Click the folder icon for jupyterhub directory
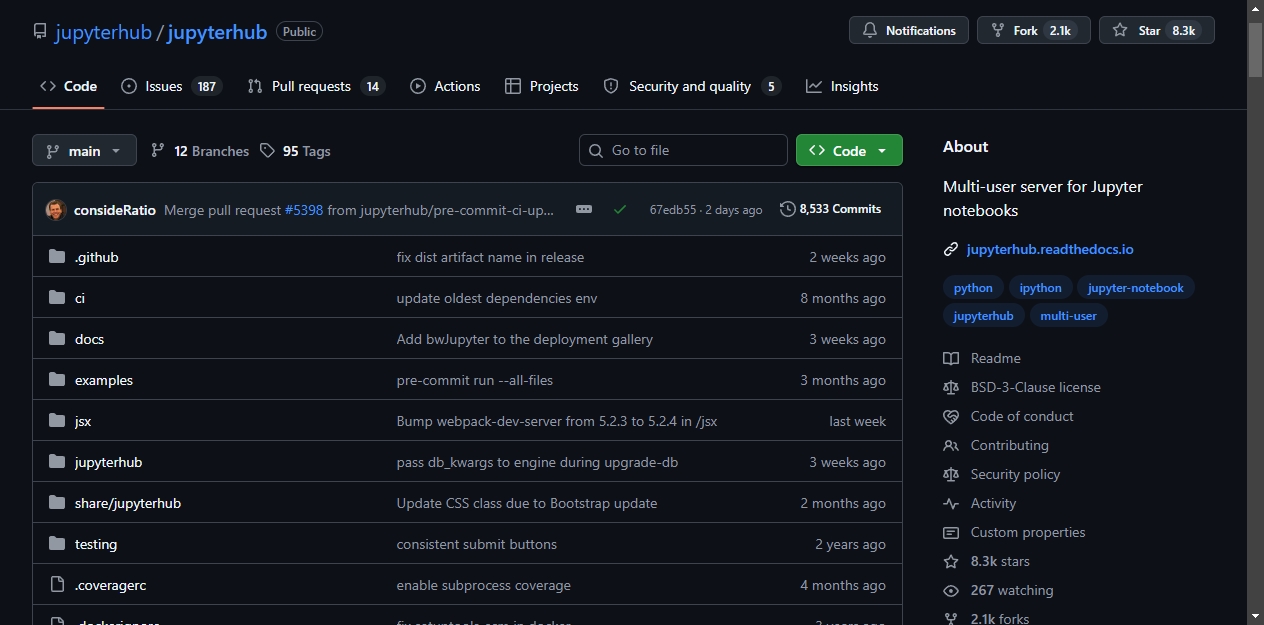The width and height of the screenshot is (1264, 625). pyautogui.click(x=57, y=462)
